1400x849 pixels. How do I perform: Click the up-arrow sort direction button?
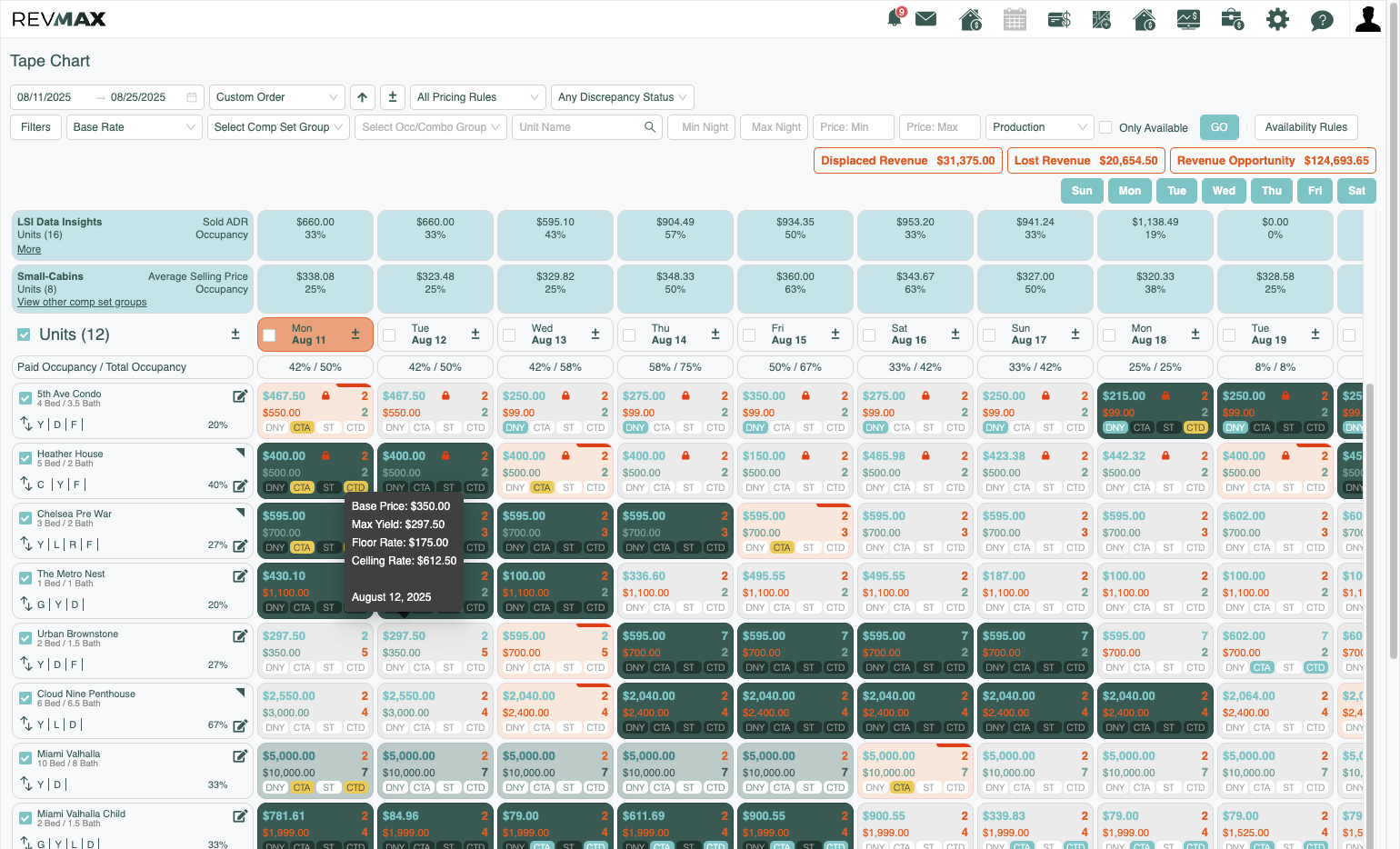pyautogui.click(x=363, y=97)
